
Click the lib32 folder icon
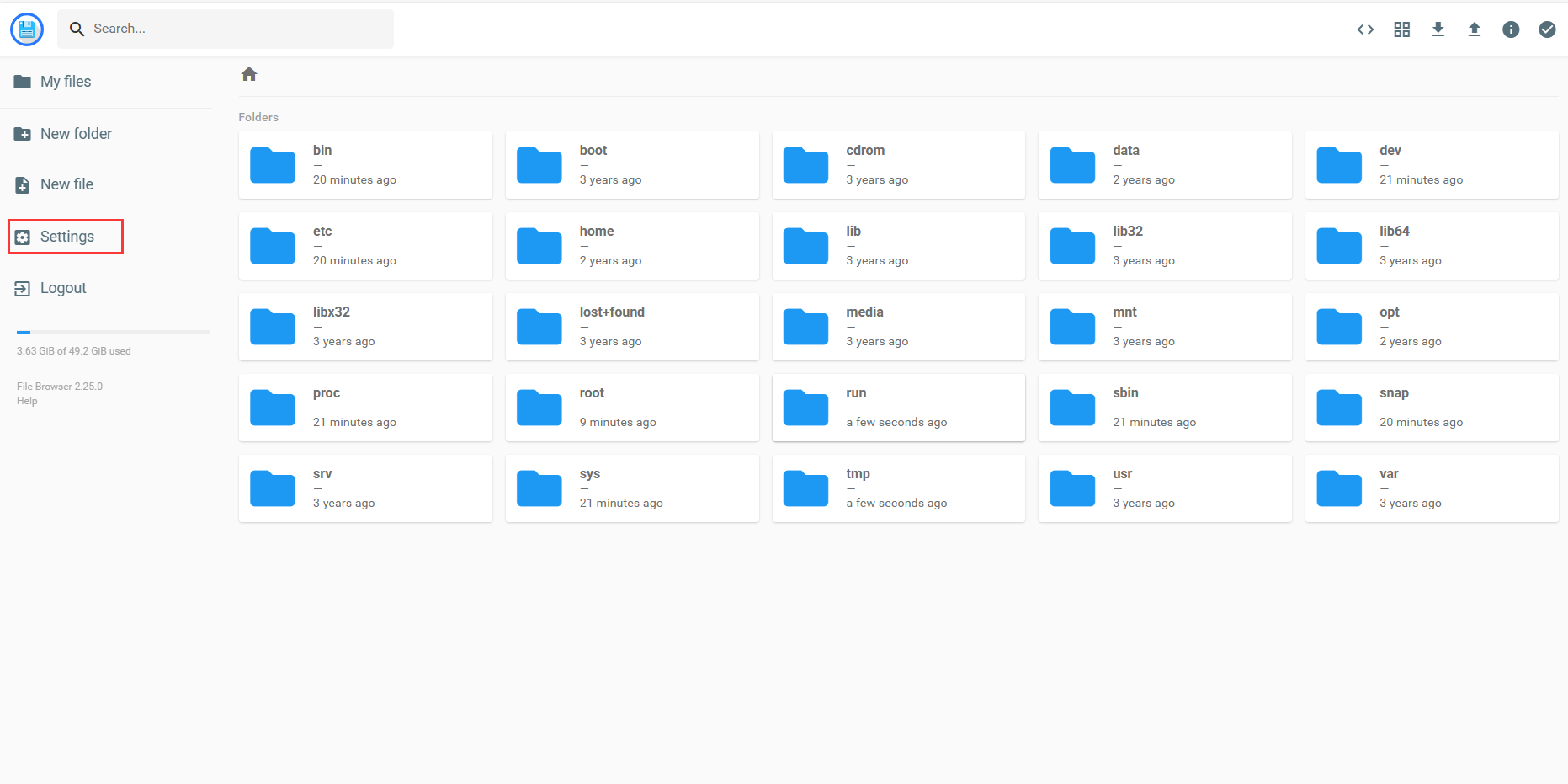coord(1072,246)
